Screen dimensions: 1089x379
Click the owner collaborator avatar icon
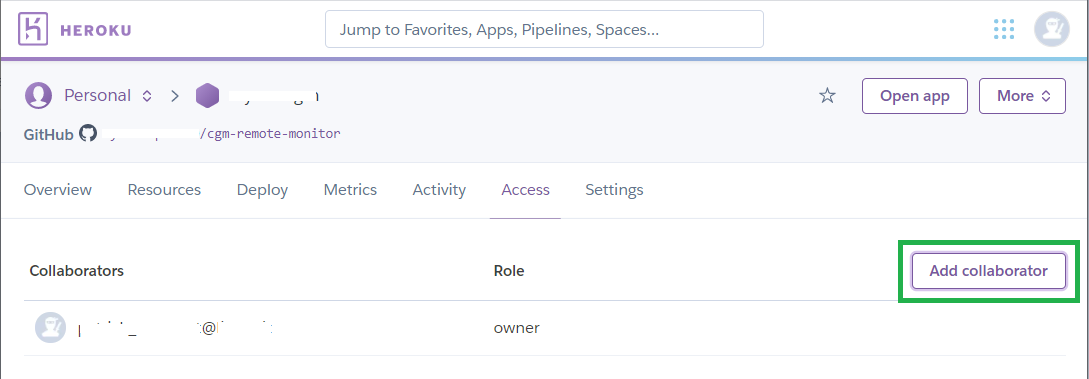click(x=50, y=328)
